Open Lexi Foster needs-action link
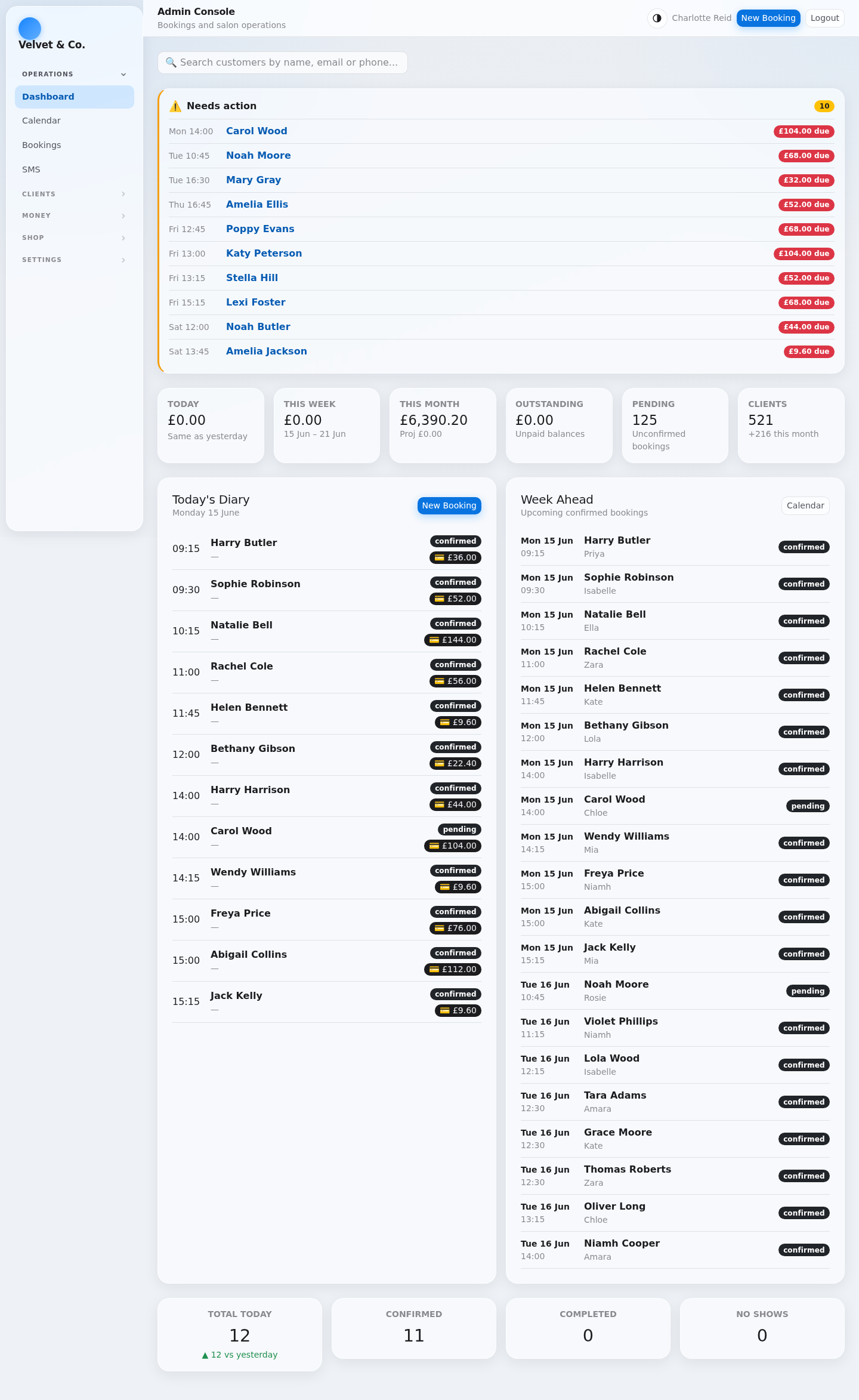This screenshot has width=859, height=1400. click(256, 302)
